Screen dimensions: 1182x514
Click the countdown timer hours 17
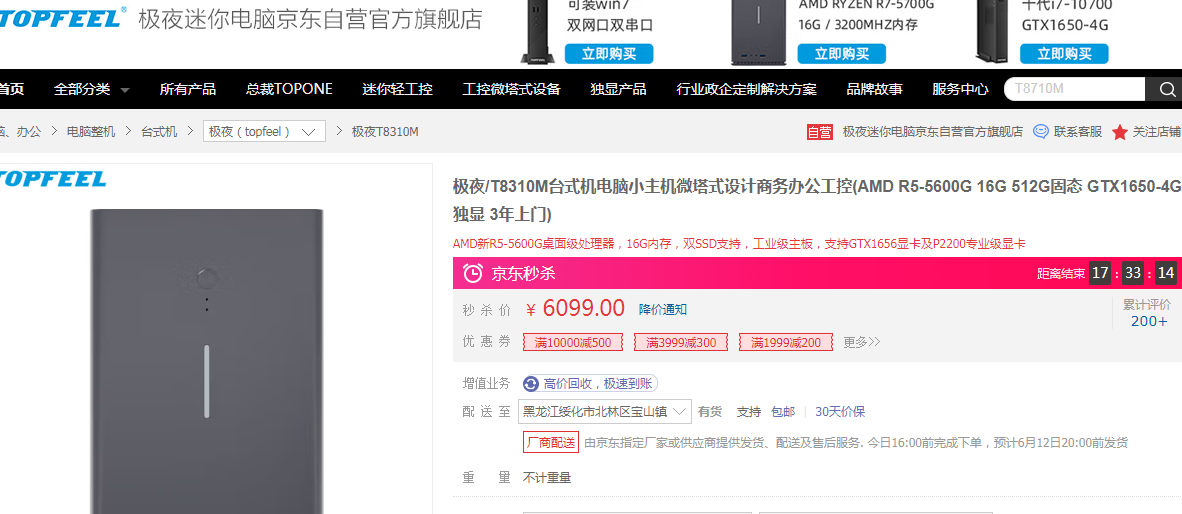coord(1100,273)
